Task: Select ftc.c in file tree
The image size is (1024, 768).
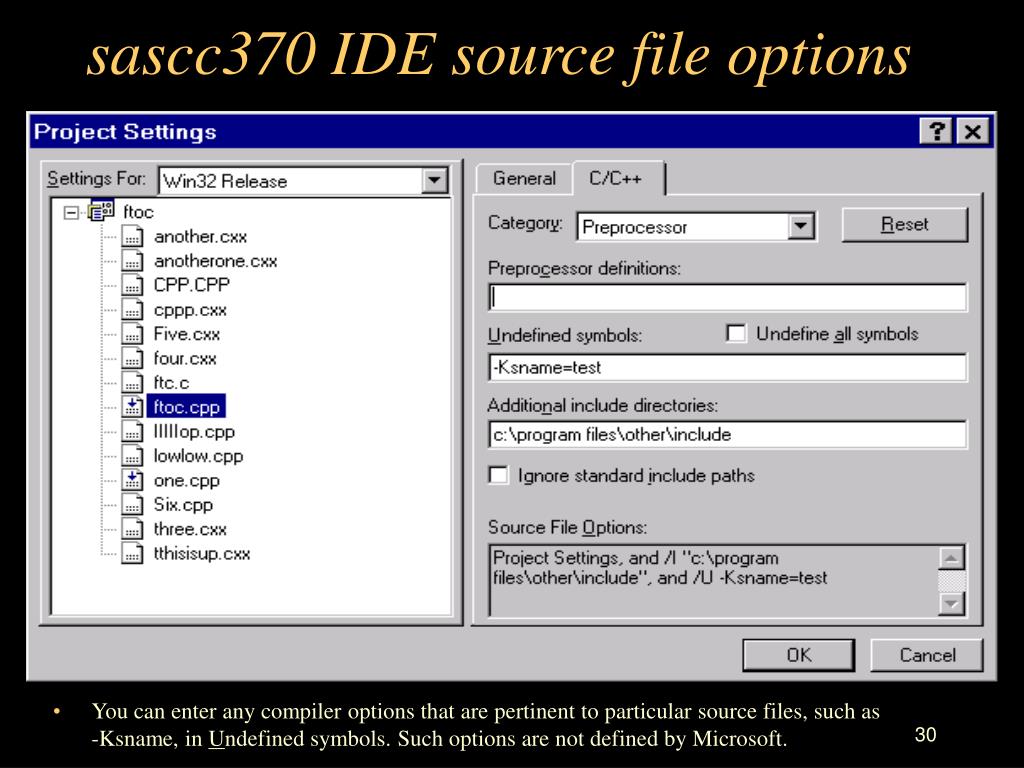Action: [171, 383]
